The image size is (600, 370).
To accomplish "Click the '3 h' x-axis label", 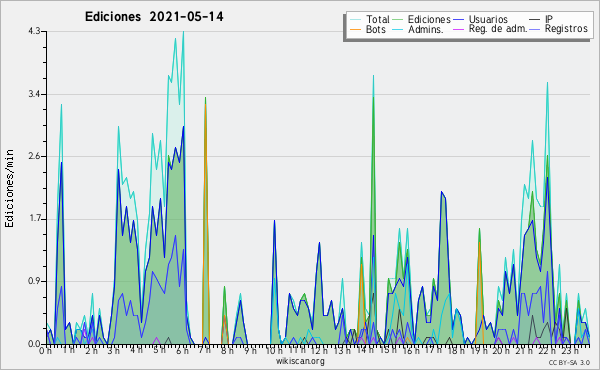I will point(114,351).
